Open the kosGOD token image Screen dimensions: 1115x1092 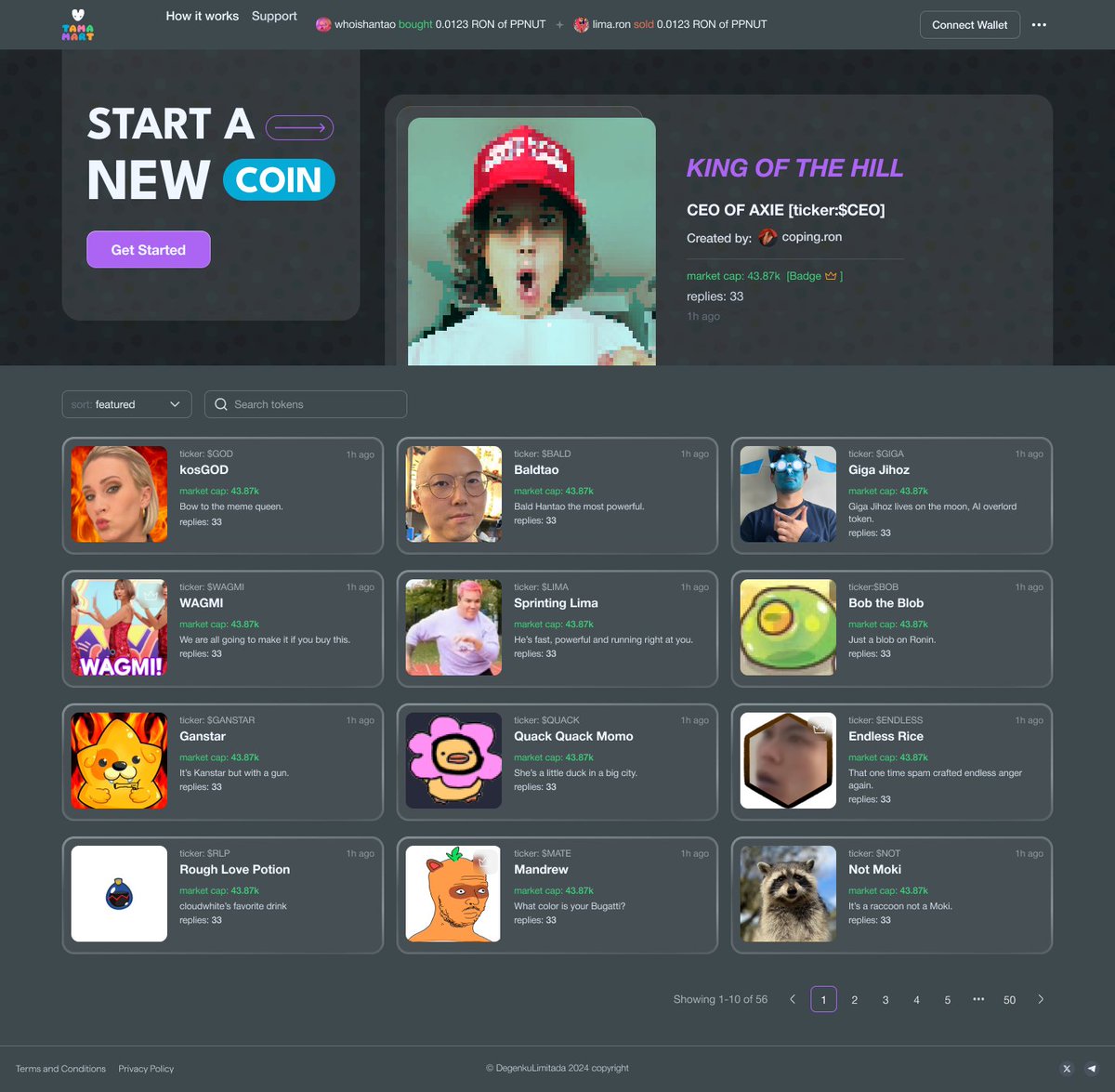click(x=119, y=494)
